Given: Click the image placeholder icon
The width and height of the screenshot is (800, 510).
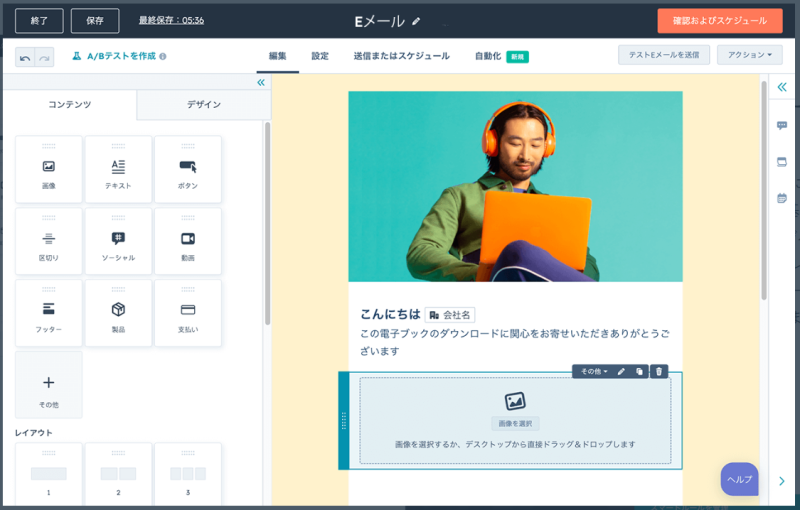Looking at the screenshot, I should pos(515,401).
